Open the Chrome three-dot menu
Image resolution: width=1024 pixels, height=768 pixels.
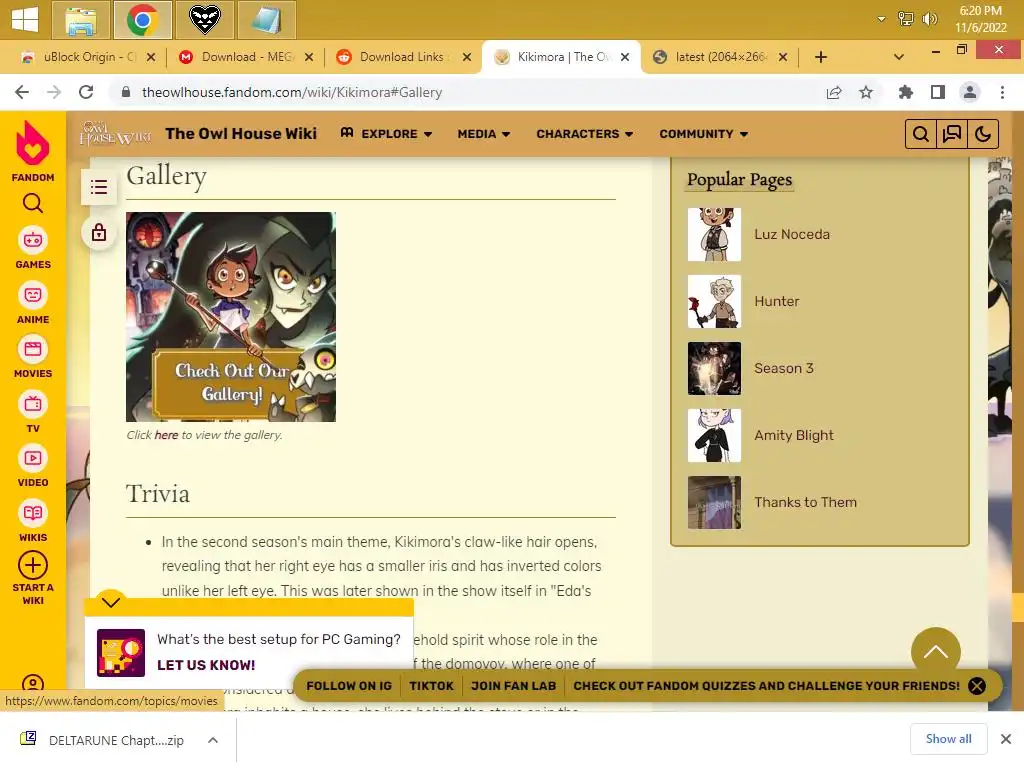tap(1002, 93)
